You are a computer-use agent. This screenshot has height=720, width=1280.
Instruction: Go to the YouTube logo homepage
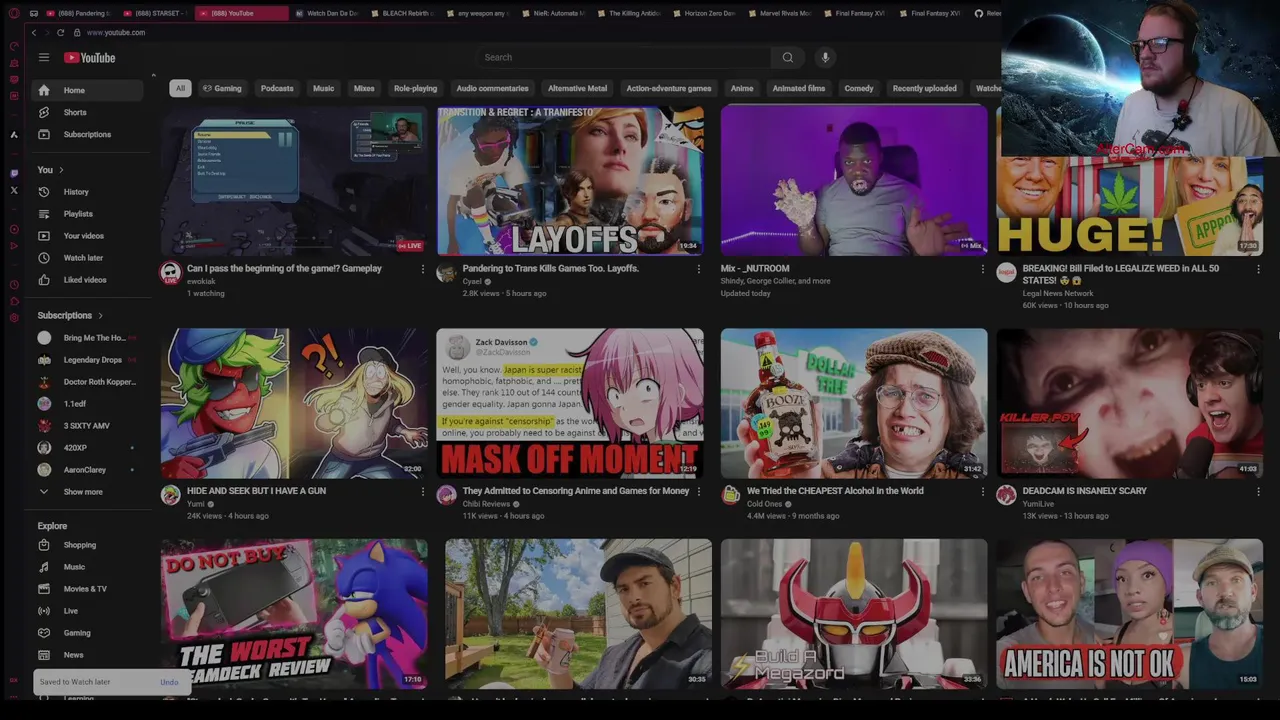pos(90,58)
